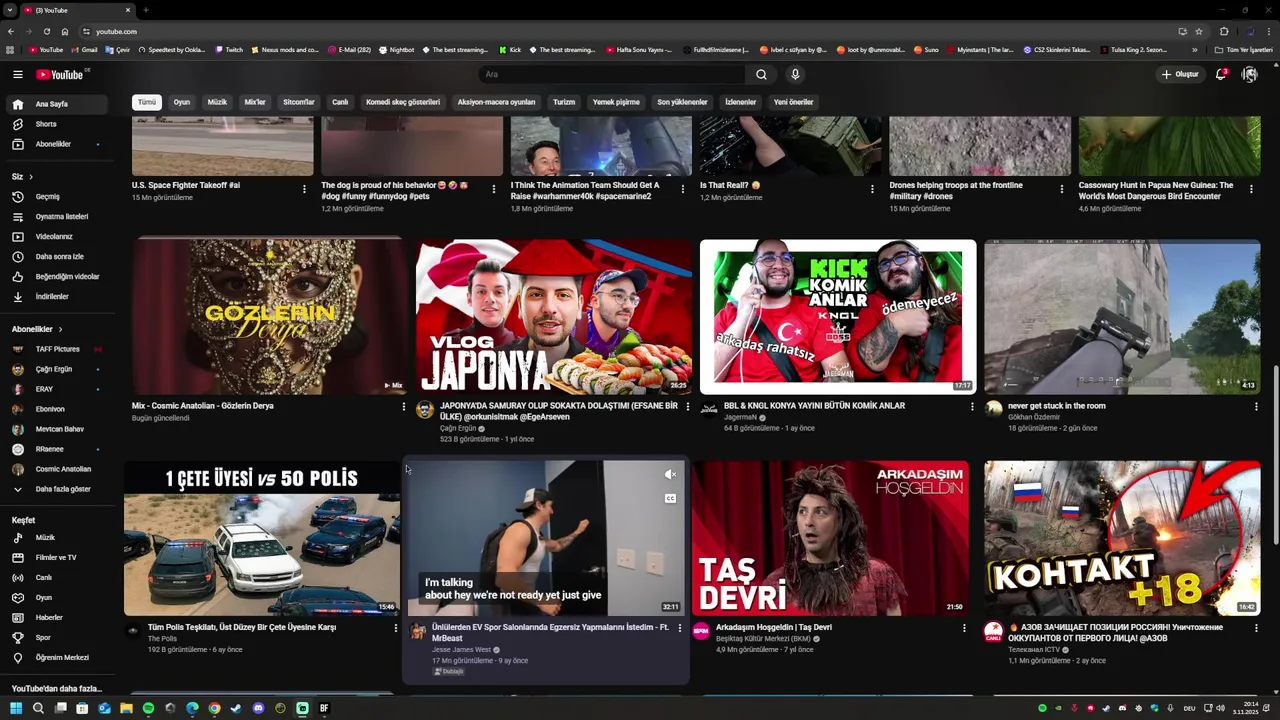
Task: Open options for Taş Devri video
Action: (x=964, y=629)
